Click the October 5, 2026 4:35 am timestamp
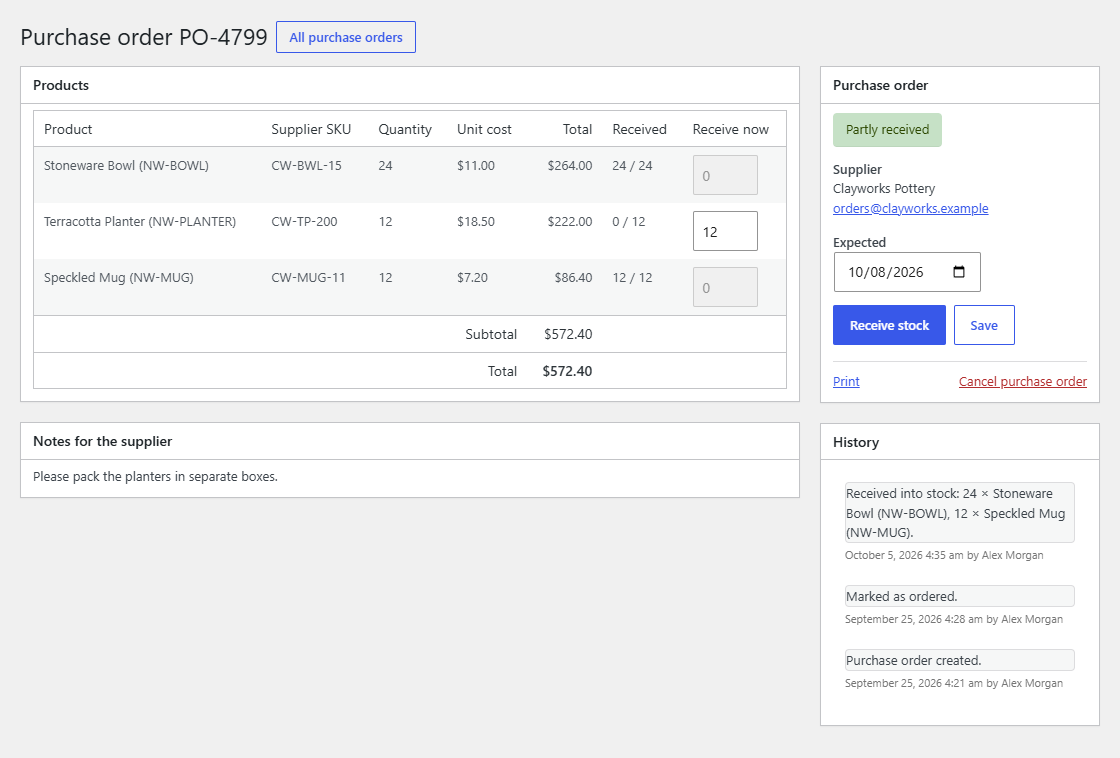1120x758 pixels. click(x=944, y=555)
